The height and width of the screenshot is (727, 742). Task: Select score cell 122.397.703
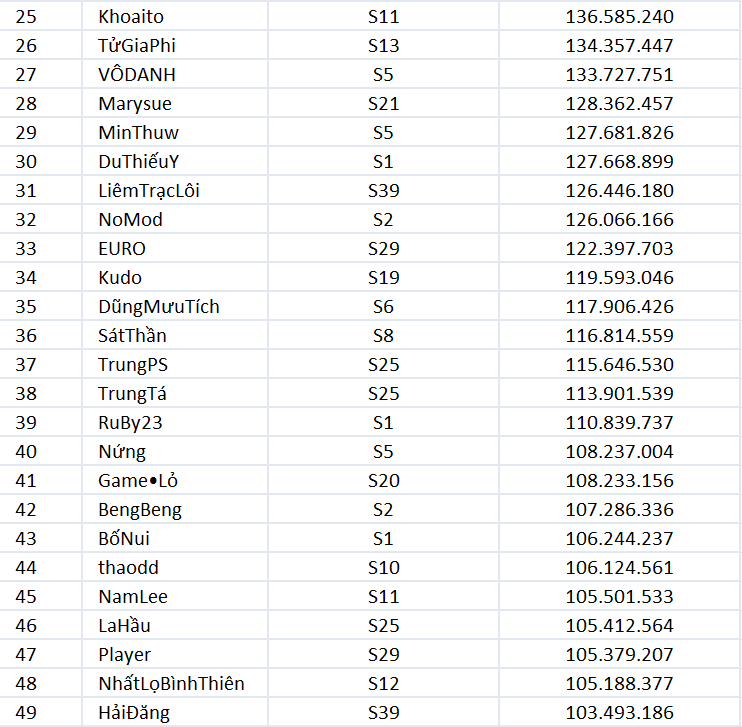tap(620, 248)
